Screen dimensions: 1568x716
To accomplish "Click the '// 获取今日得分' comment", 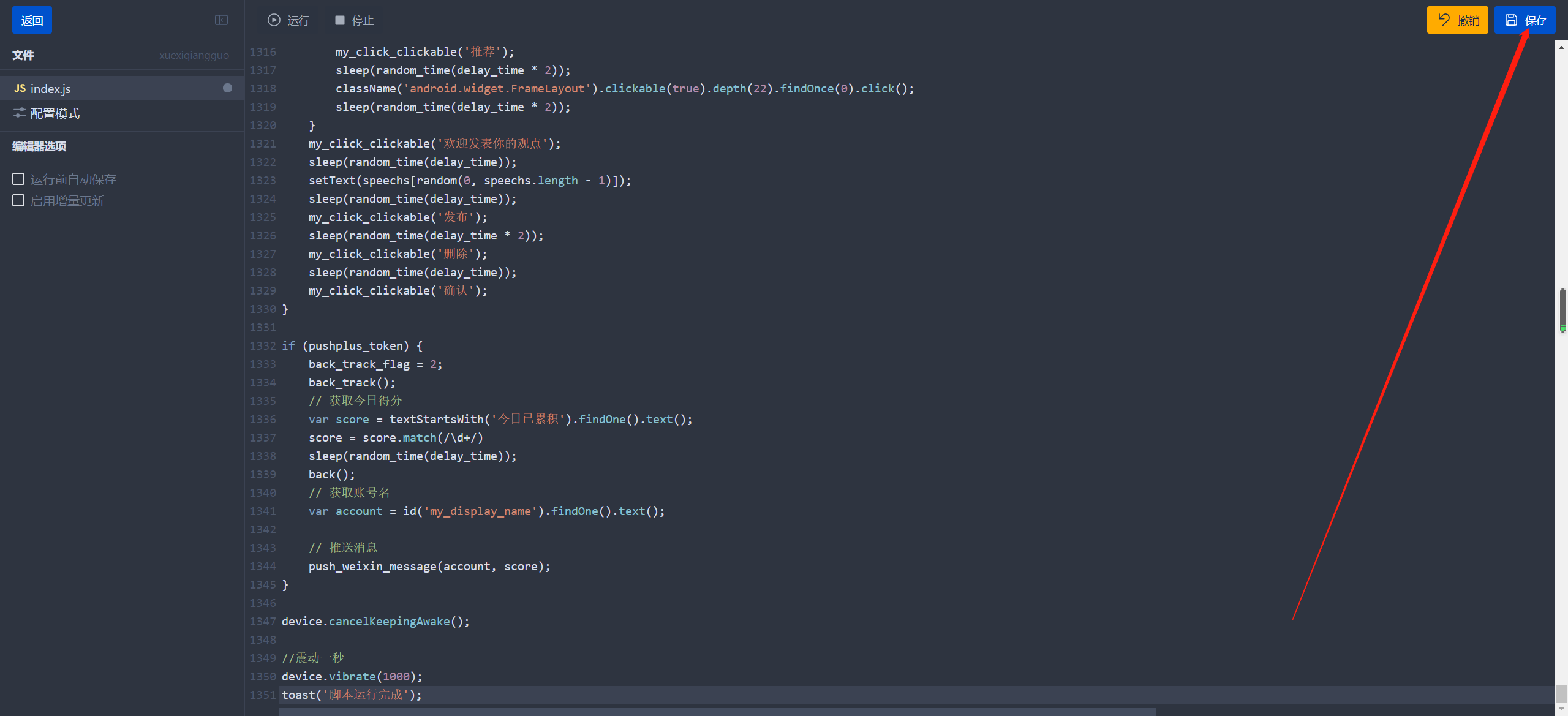I will [355, 401].
